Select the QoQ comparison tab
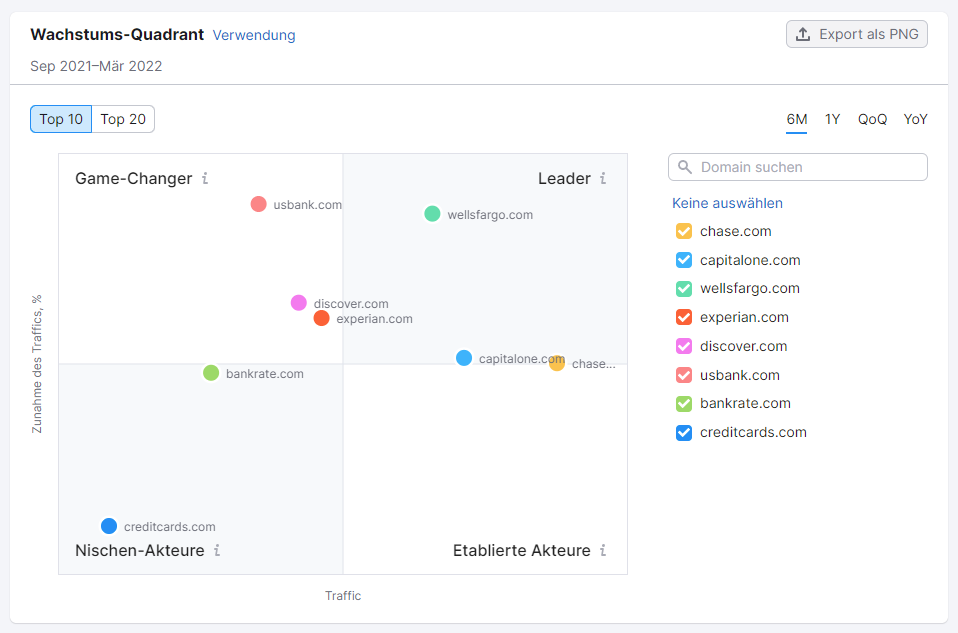 [872, 119]
